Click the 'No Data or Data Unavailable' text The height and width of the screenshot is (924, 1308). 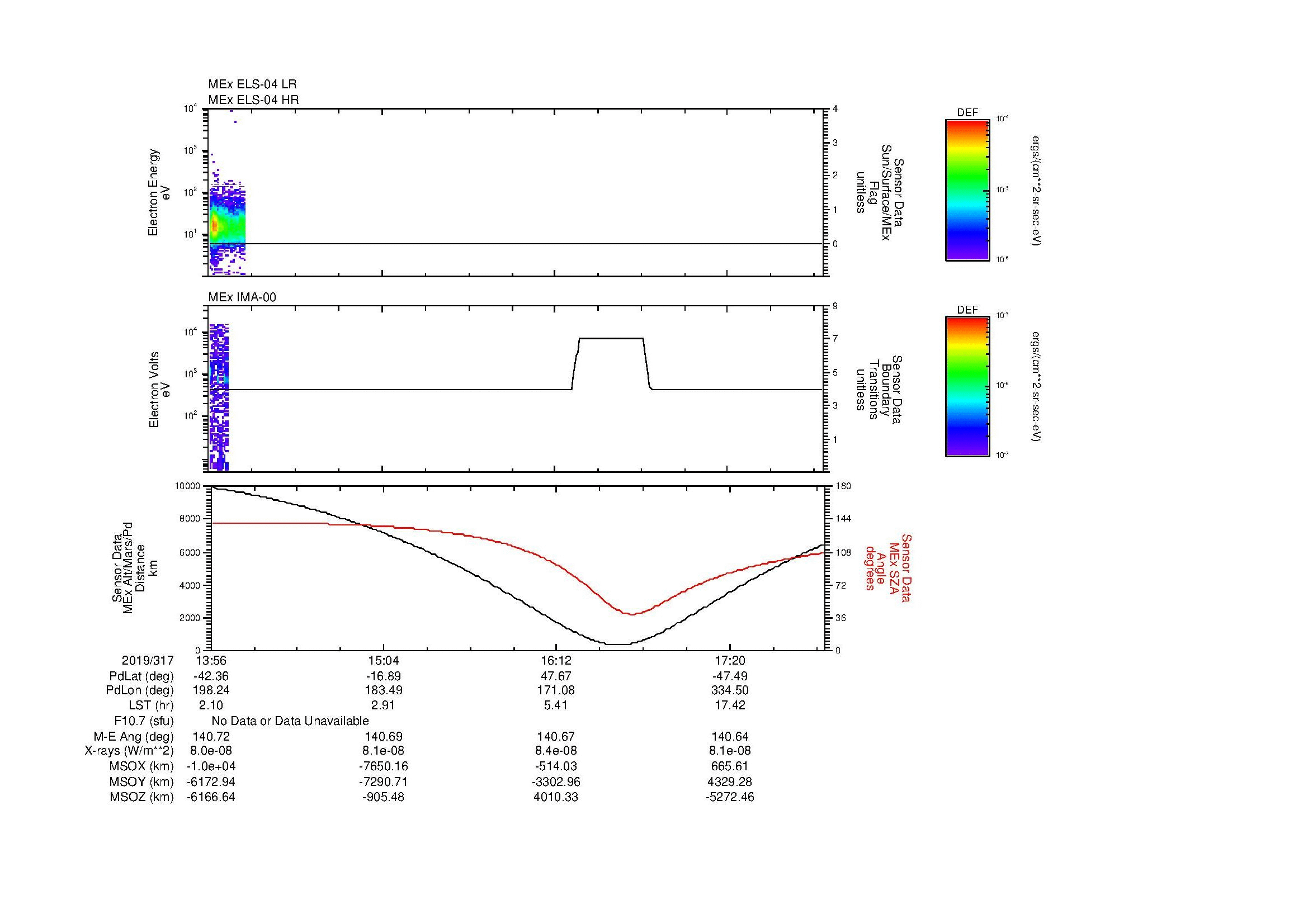click(x=290, y=721)
